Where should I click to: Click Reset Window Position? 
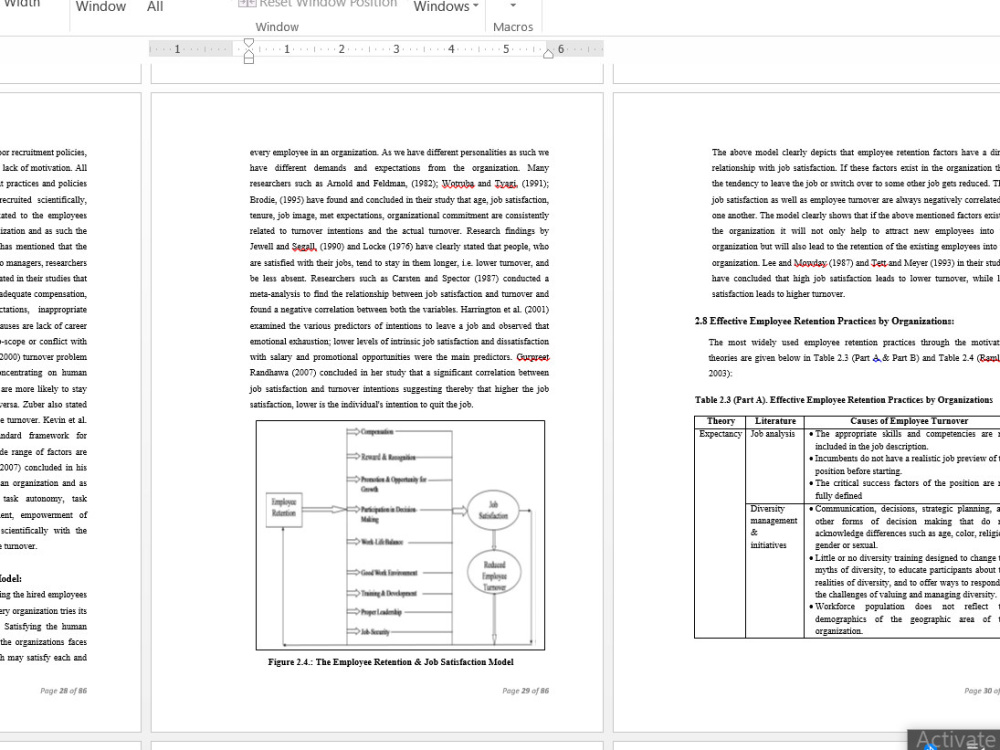(x=317, y=3)
